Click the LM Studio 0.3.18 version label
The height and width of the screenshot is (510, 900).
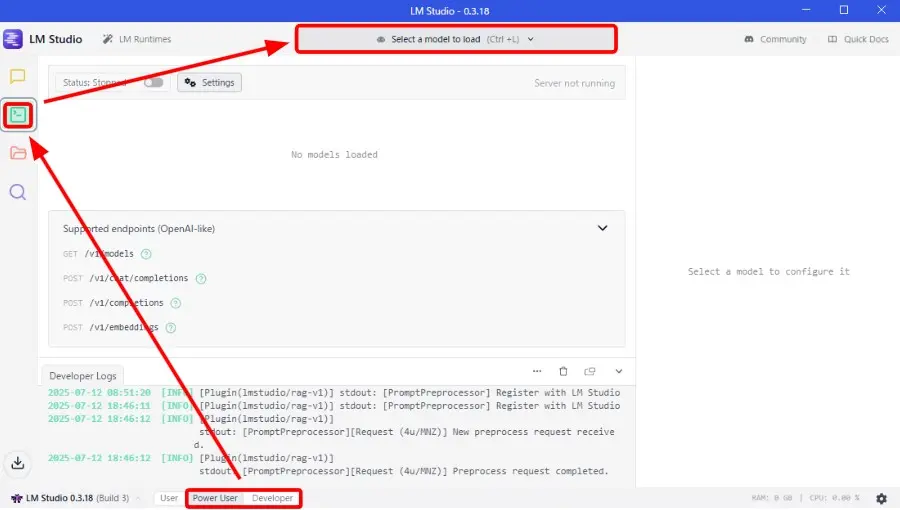pos(69,498)
